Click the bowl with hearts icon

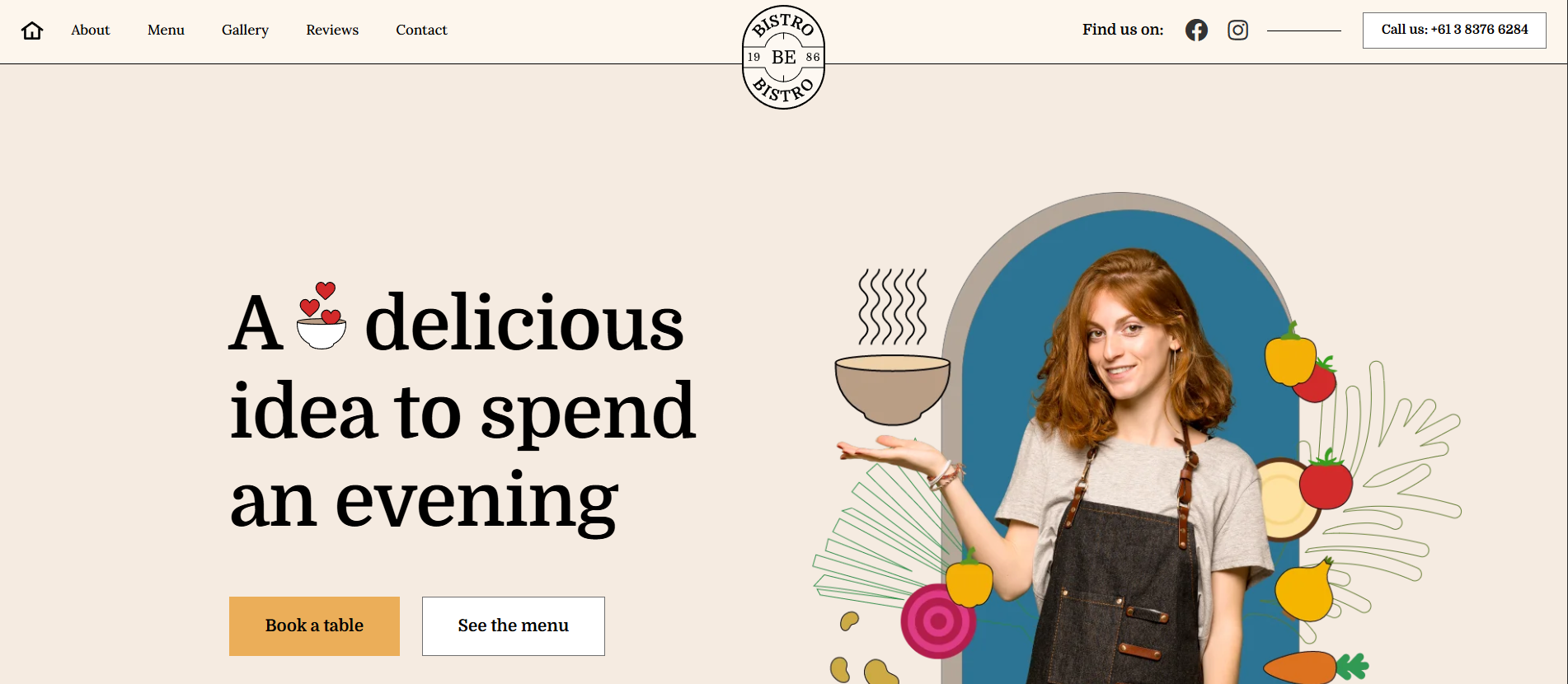pyautogui.click(x=322, y=316)
